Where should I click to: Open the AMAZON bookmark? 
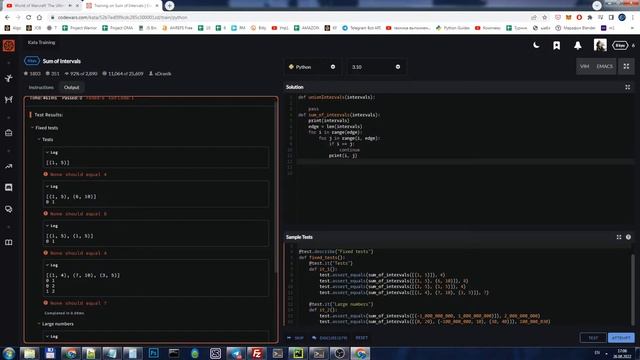[306, 28]
